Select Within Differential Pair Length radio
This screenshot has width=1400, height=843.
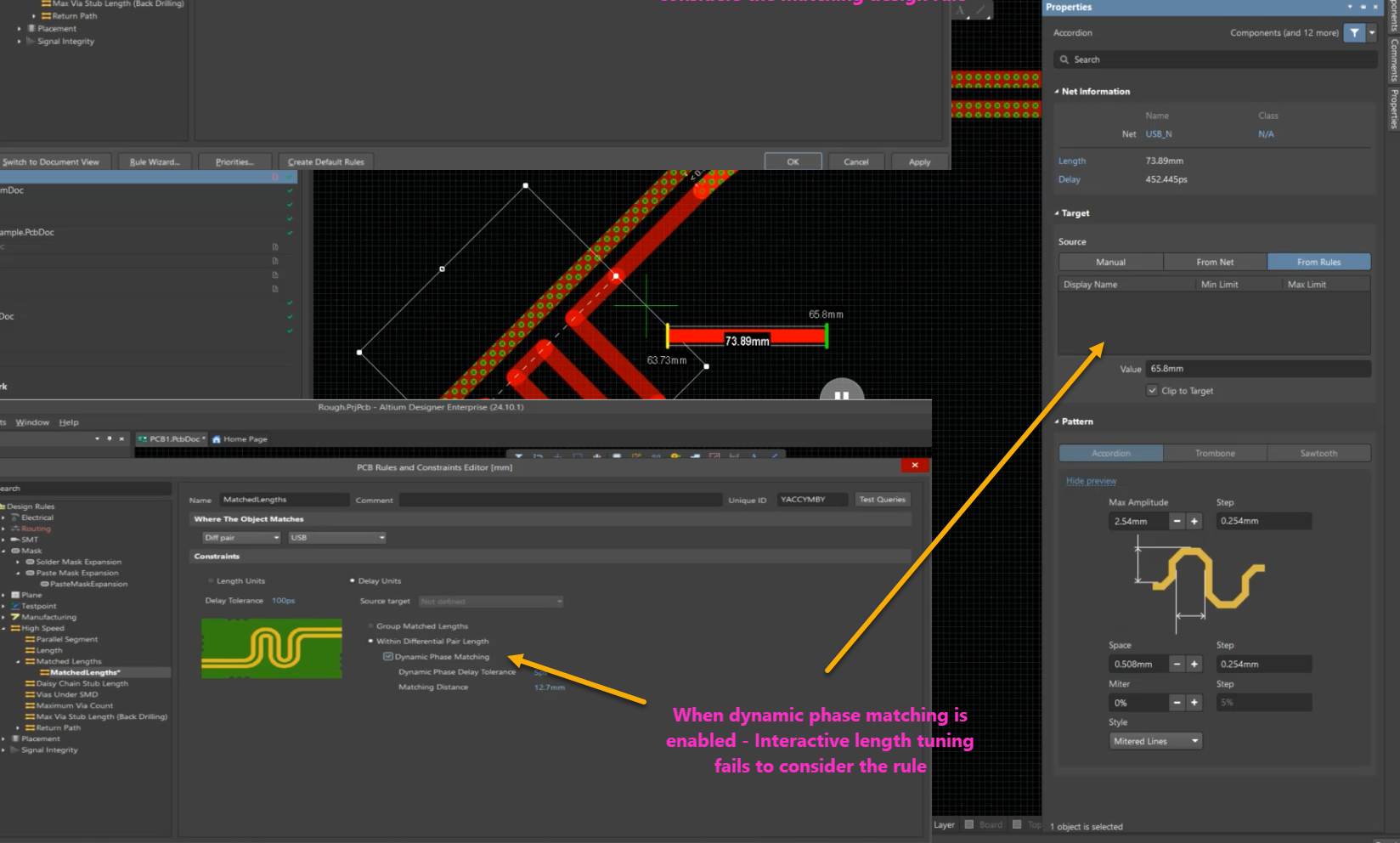[x=371, y=641]
